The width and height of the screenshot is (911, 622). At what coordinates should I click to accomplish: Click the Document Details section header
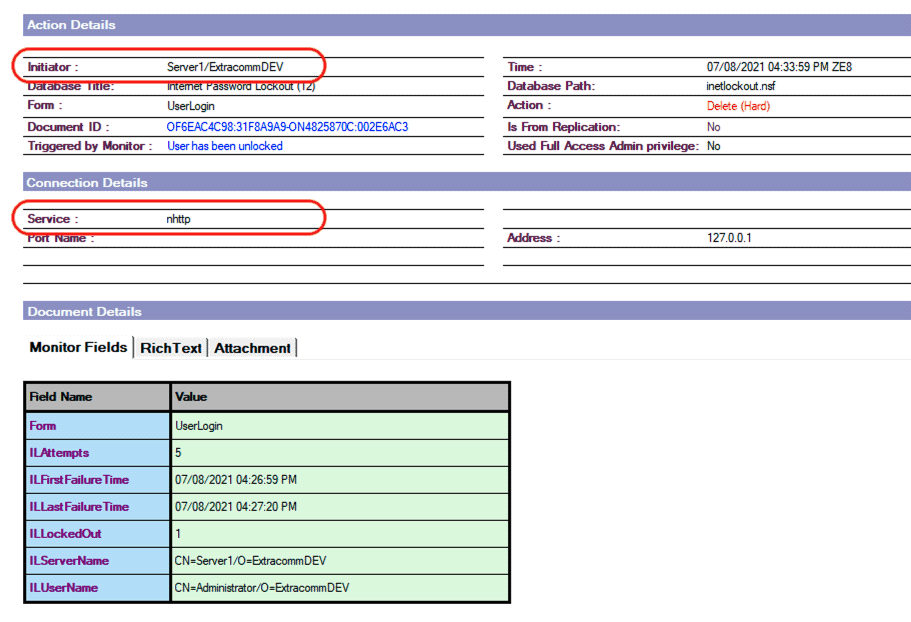point(85,312)
